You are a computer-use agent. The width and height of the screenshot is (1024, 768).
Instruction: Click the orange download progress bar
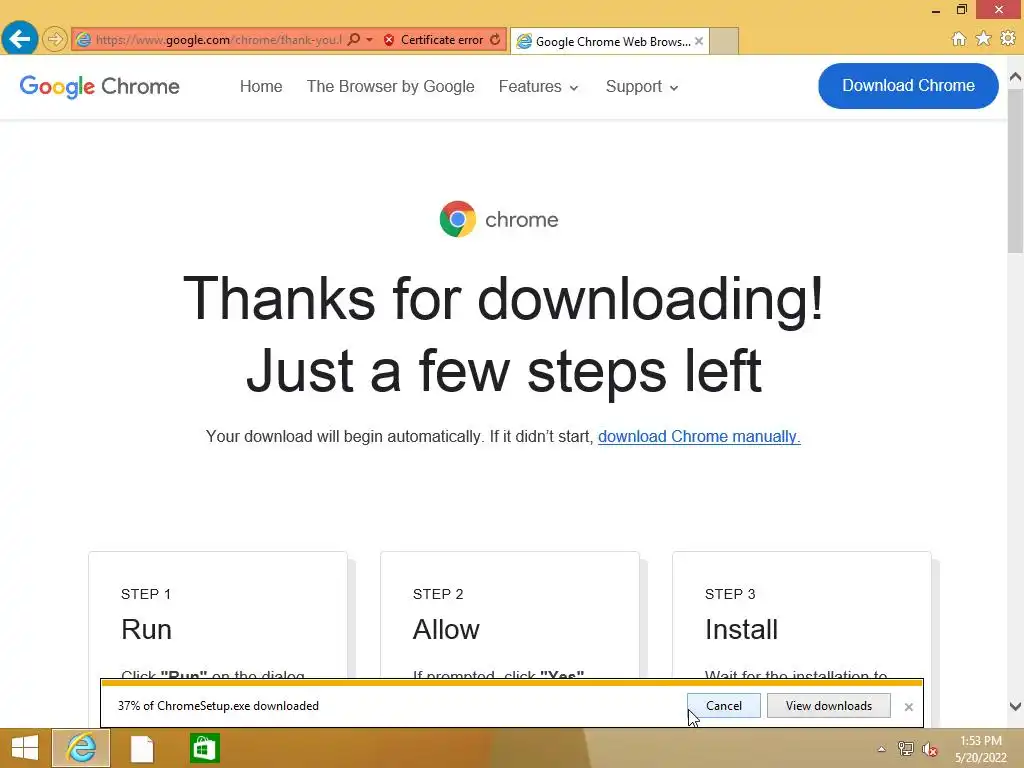click(512, 683)
